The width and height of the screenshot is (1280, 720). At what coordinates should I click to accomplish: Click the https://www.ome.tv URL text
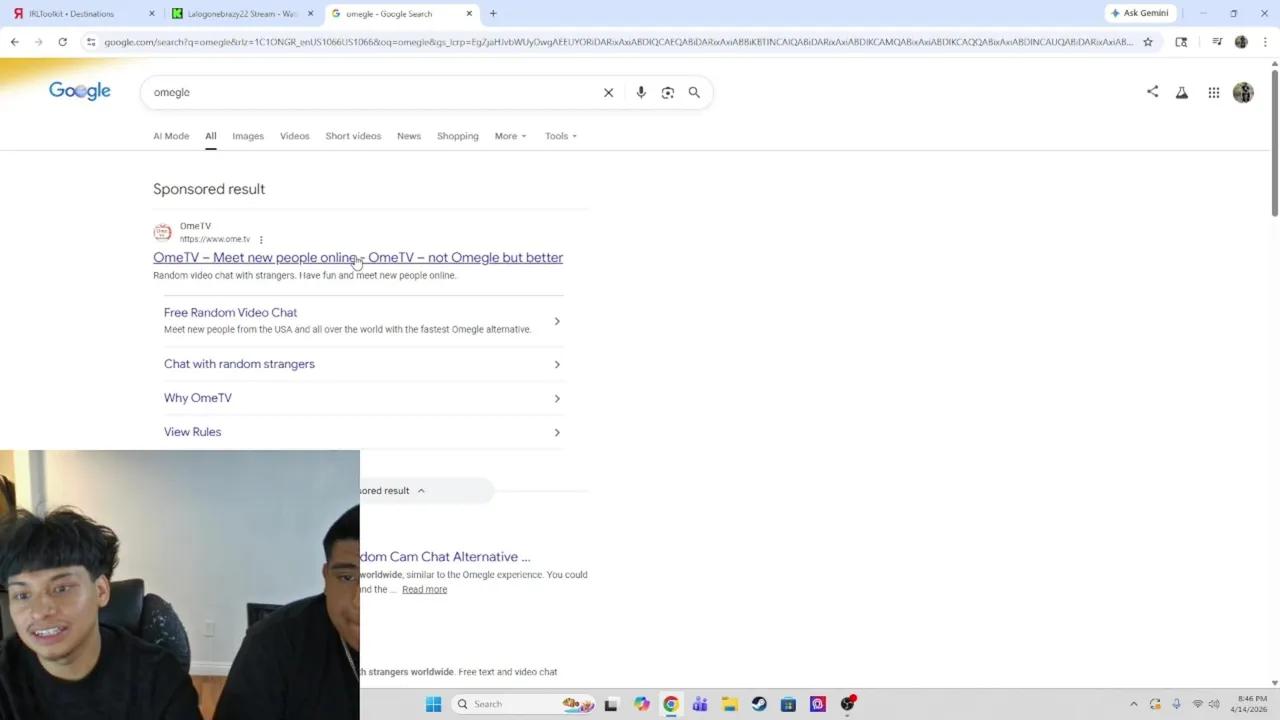[215, 240]
